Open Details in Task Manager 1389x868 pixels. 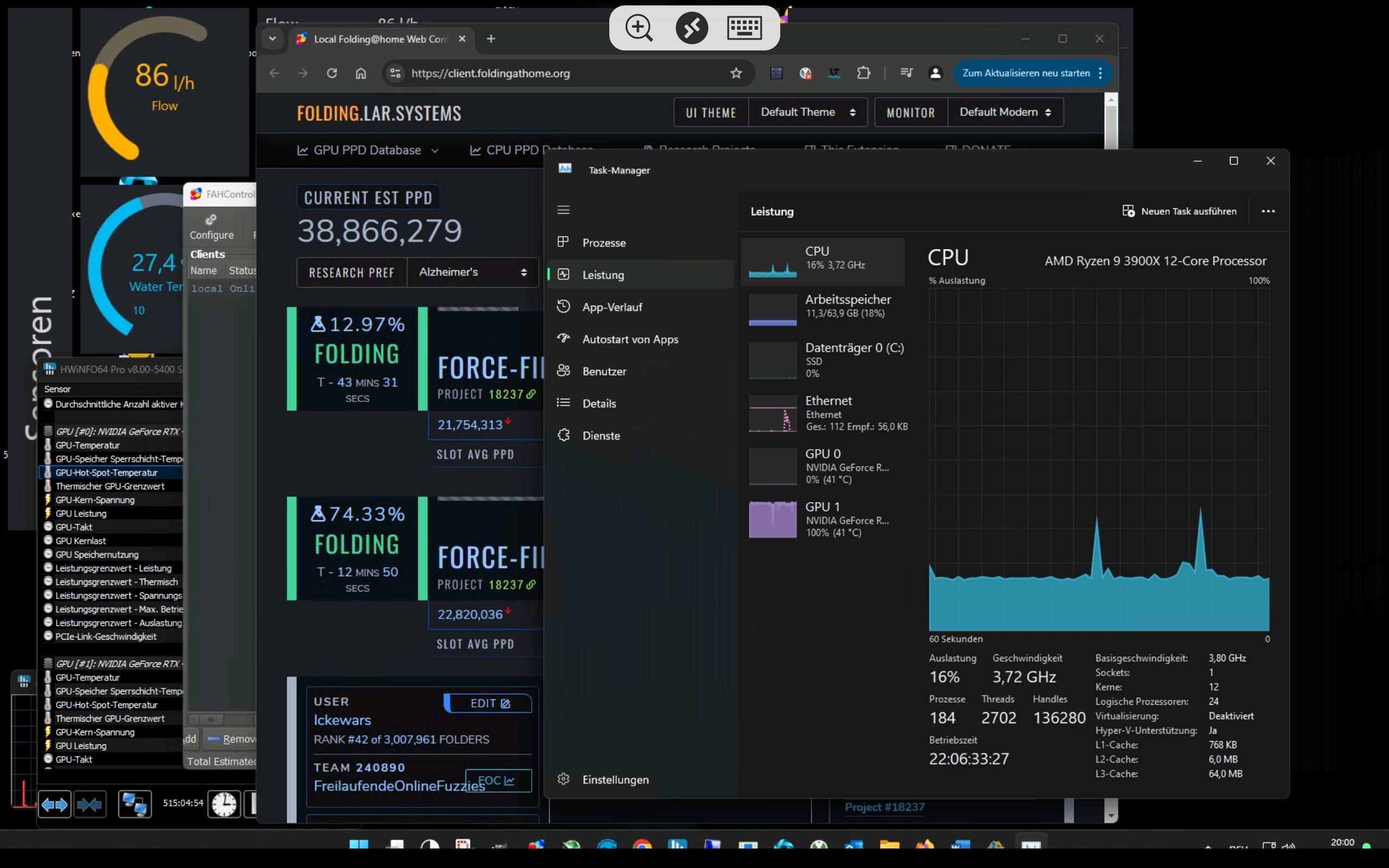pos(640,403)
